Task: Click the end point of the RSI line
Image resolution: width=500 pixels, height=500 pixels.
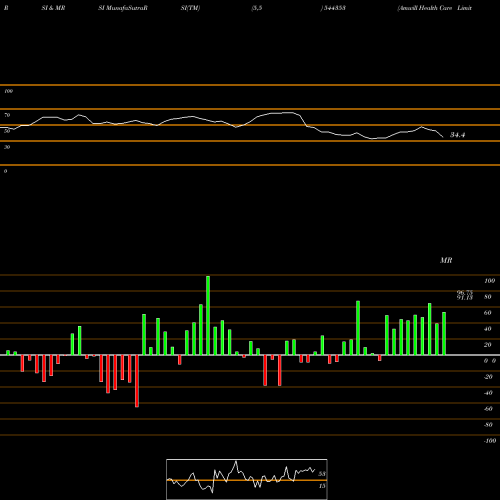Action: (443, 137)
